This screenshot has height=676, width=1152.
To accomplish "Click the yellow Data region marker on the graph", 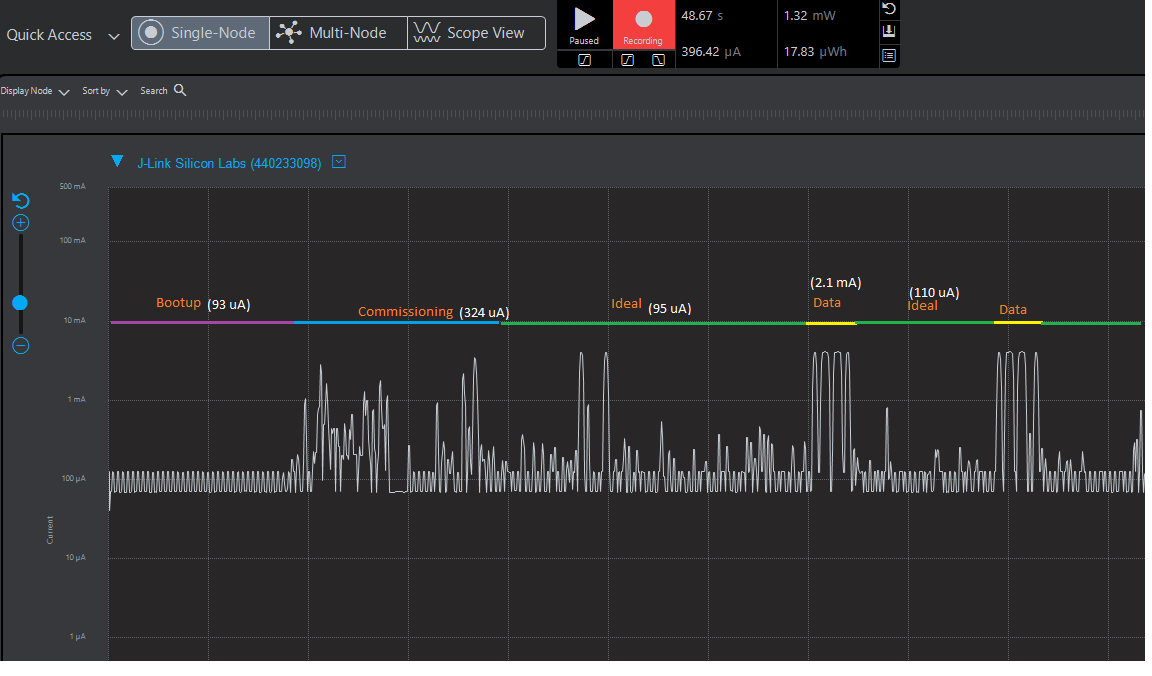I will pos(829,322).
